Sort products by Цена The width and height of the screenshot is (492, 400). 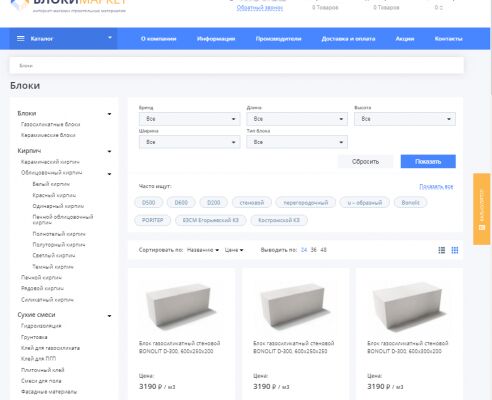[x=234, y=250]
